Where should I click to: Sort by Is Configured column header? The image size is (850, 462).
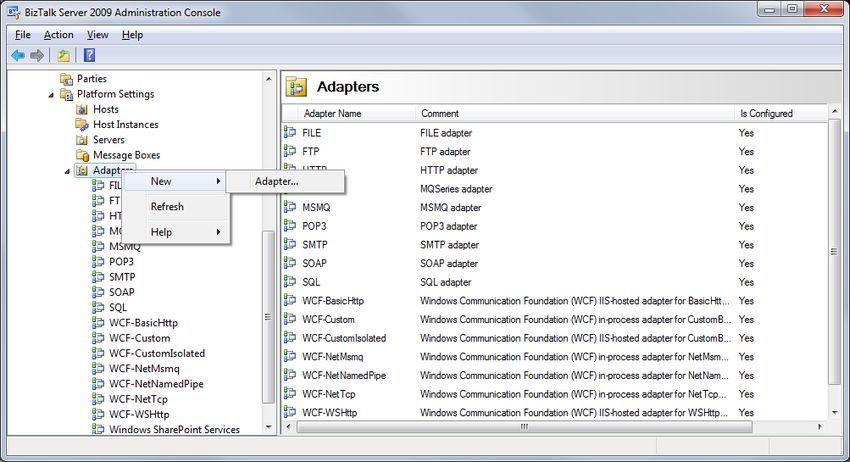[781, 113]
